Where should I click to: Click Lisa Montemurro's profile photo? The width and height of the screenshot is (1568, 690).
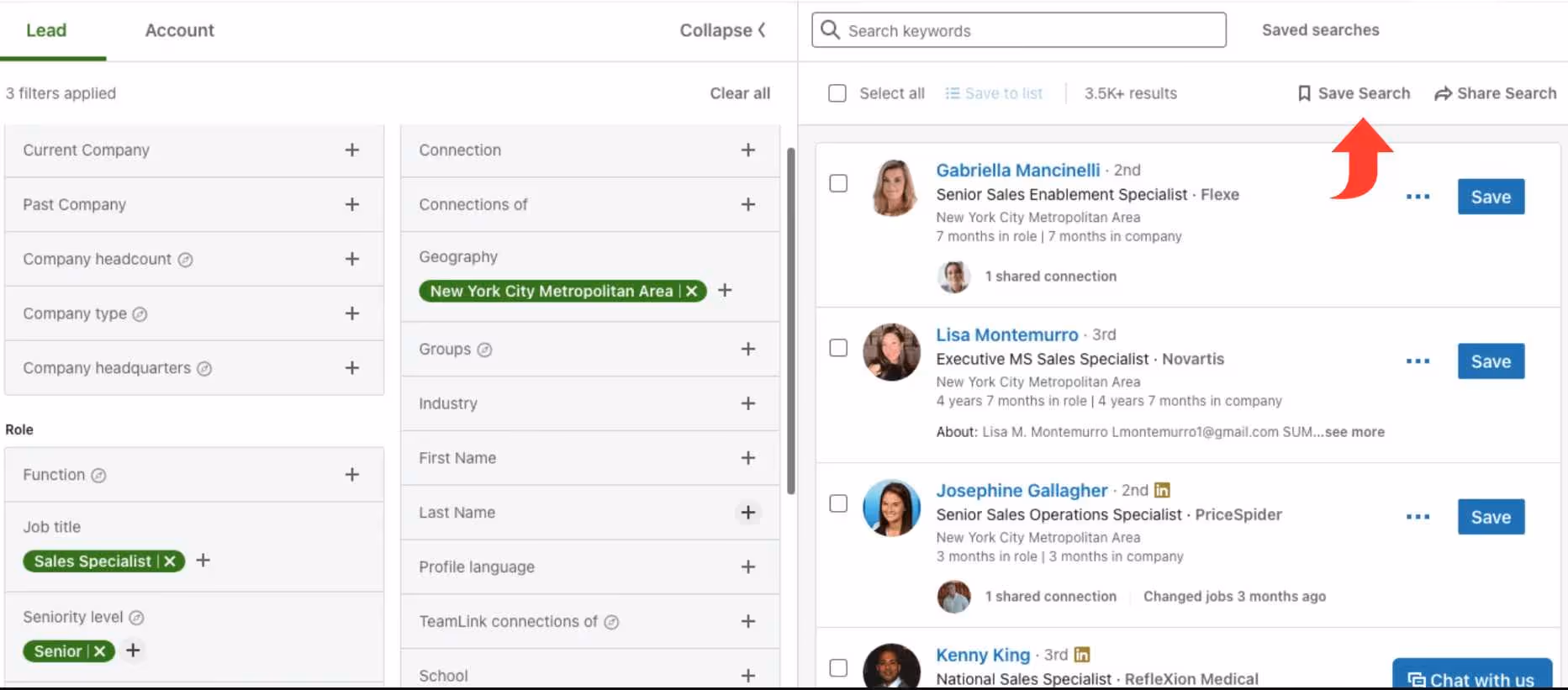[892, 352]
